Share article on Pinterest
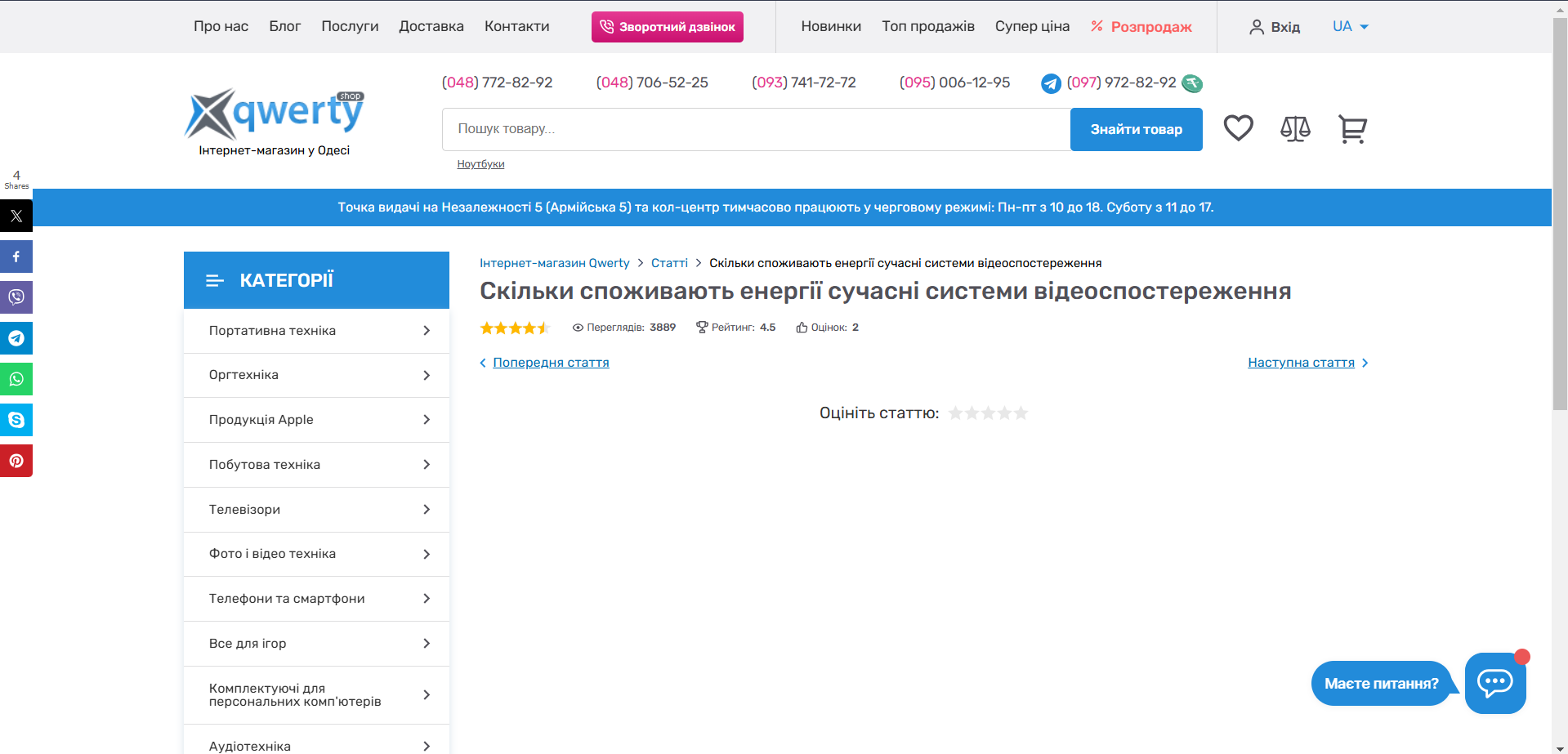 pyautogui.click(x=16, y=461)
